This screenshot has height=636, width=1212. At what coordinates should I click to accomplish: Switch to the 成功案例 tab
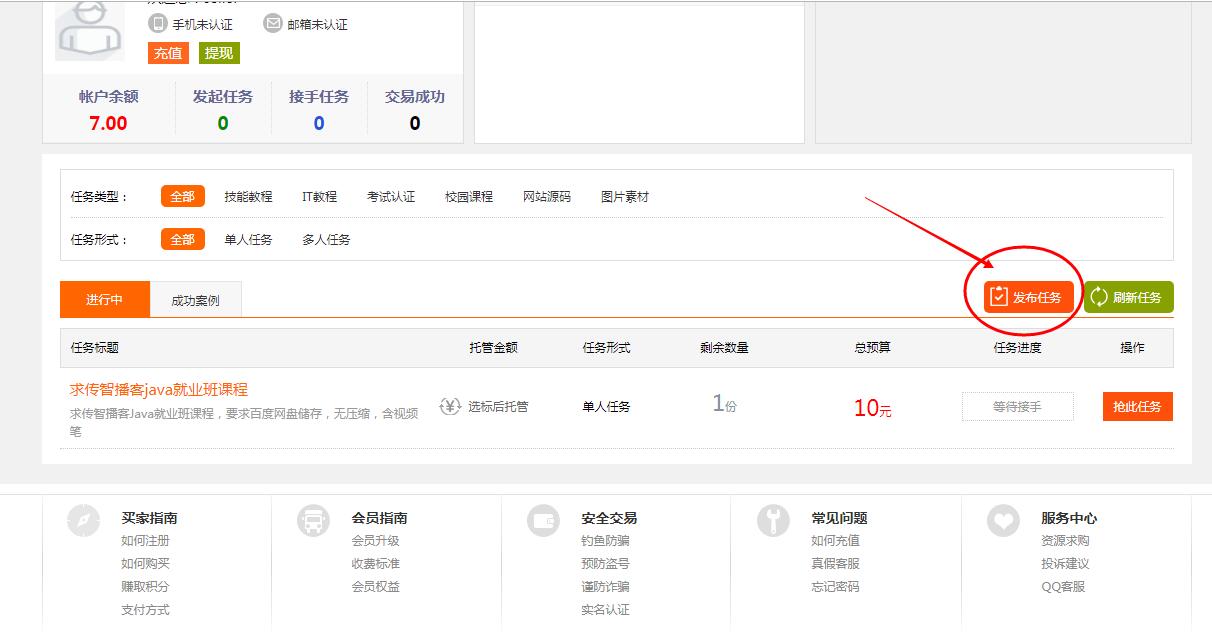pyautogui.click(x=195, y=300)
